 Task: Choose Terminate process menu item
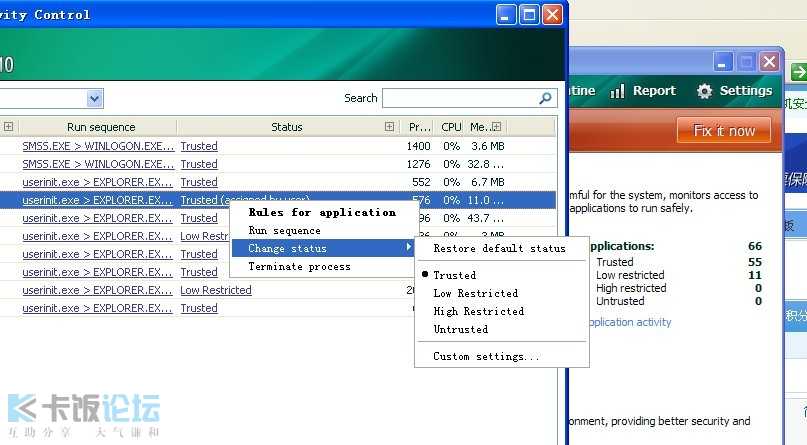pos(299,266)
